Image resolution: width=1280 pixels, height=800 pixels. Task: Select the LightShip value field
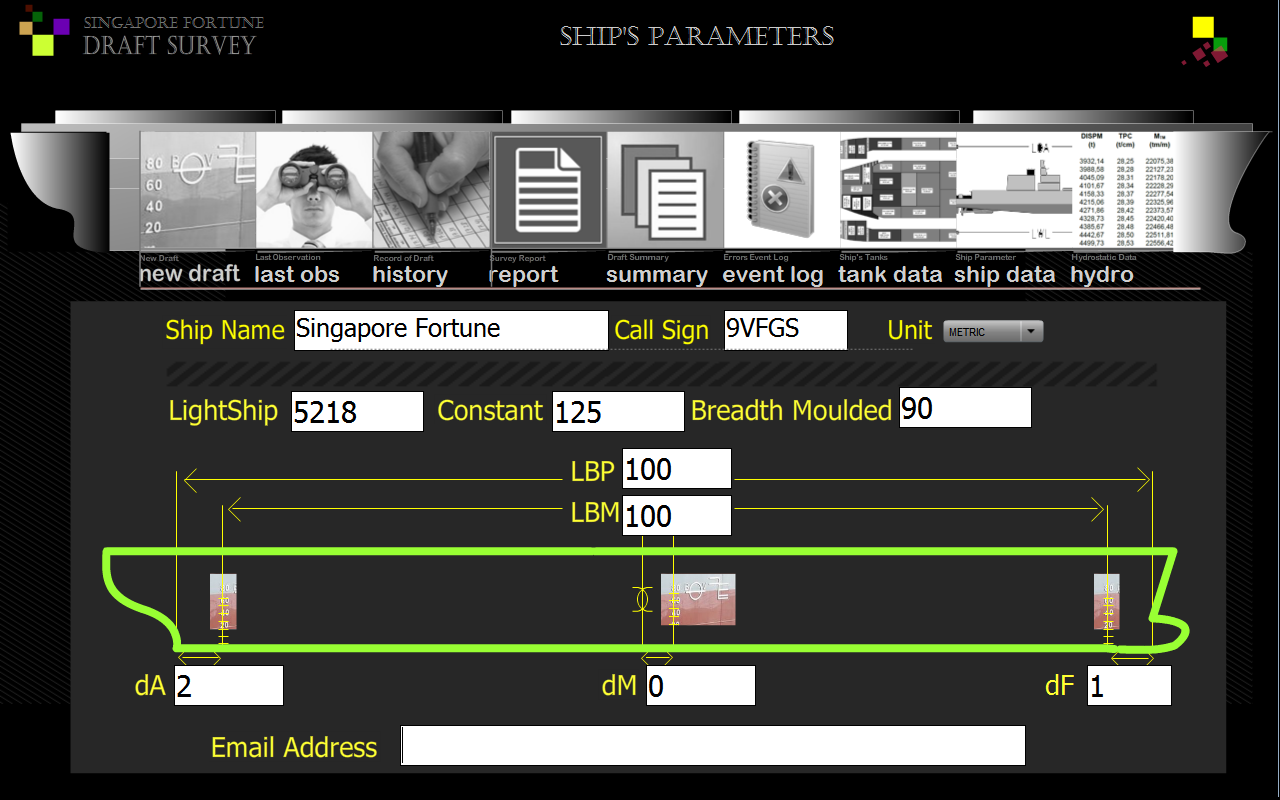(357, 412)
